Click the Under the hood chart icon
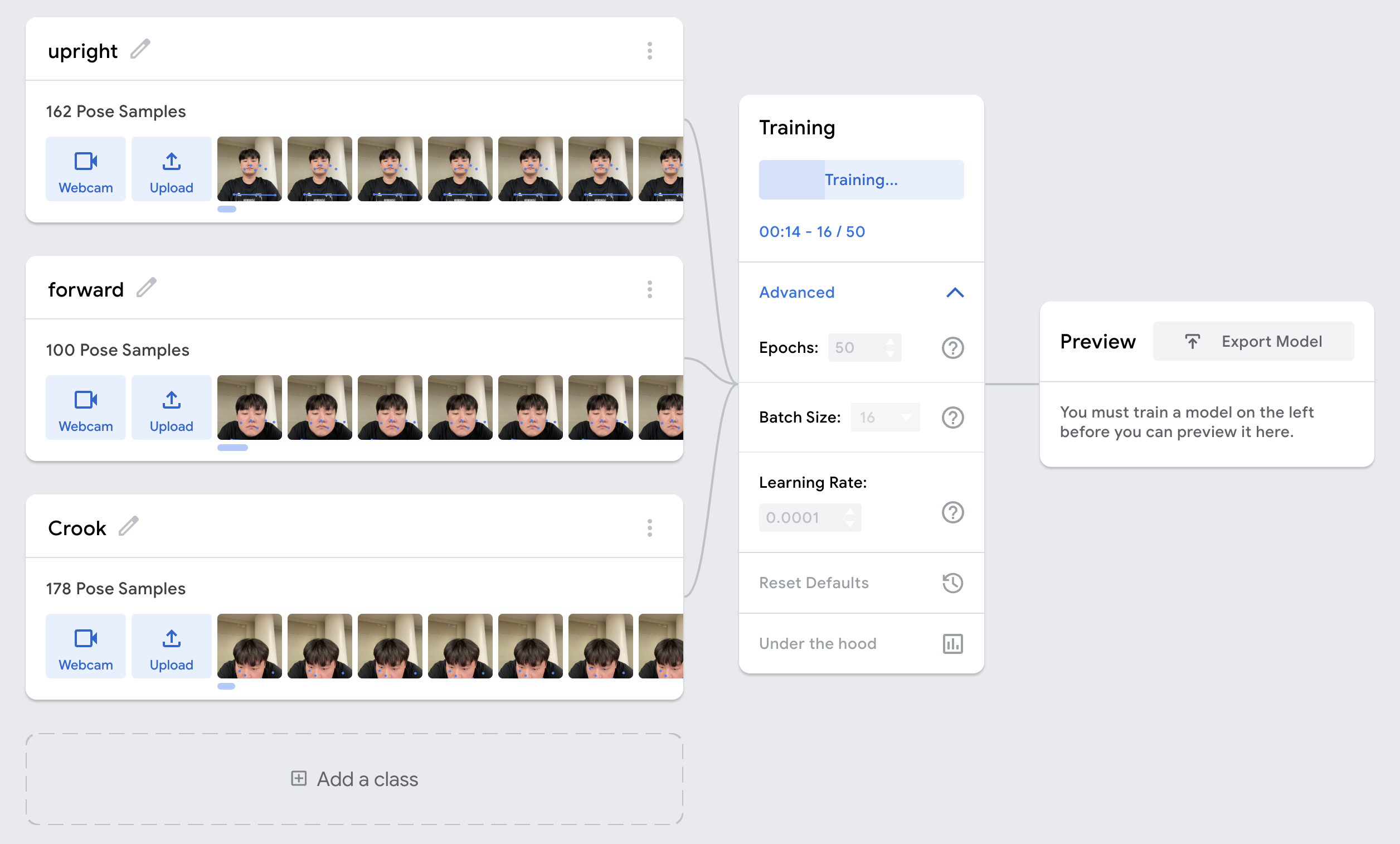The height and width of the screenshot is (844, 1400). (x=952, y=644)
